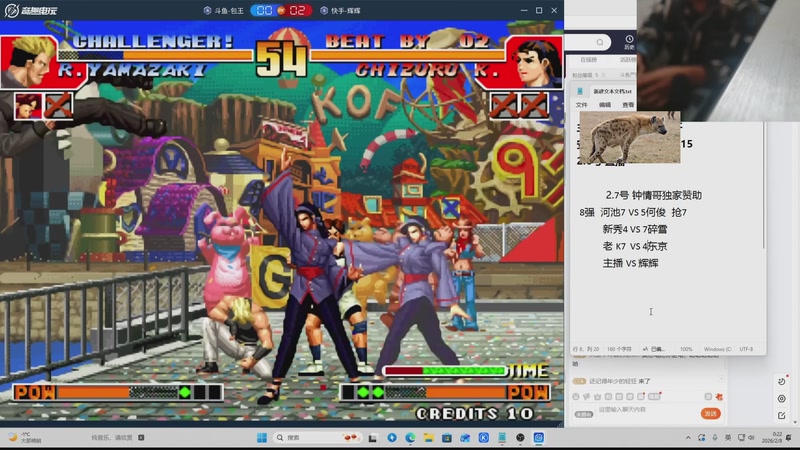Open the 查看 menu in Notepad

tap(628, 105)
